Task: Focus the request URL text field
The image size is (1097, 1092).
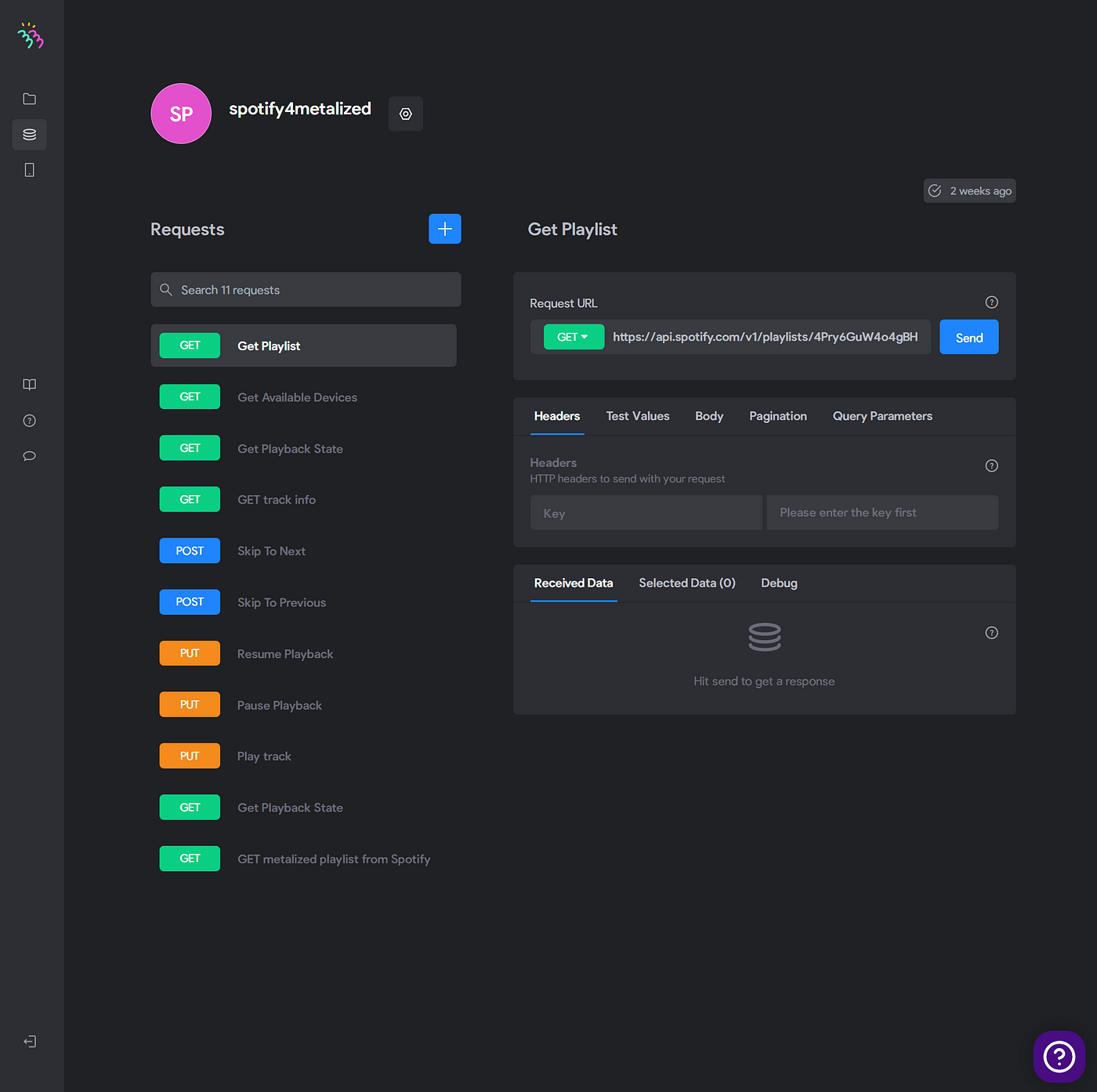Action: coord(766,337)
